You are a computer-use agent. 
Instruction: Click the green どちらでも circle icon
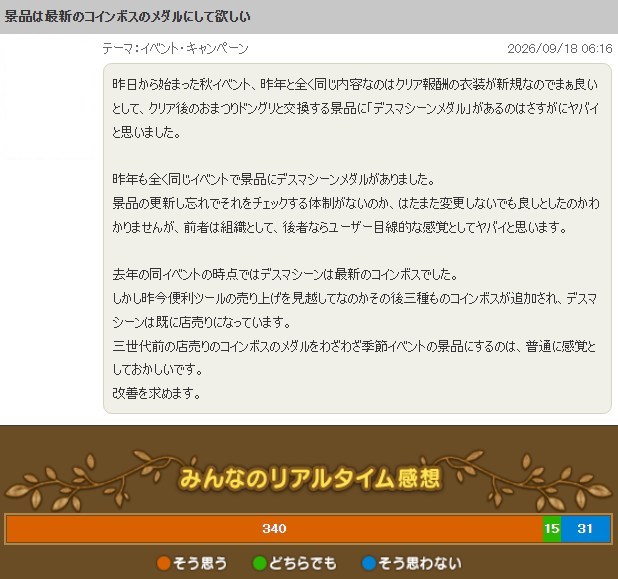(259, 563)
